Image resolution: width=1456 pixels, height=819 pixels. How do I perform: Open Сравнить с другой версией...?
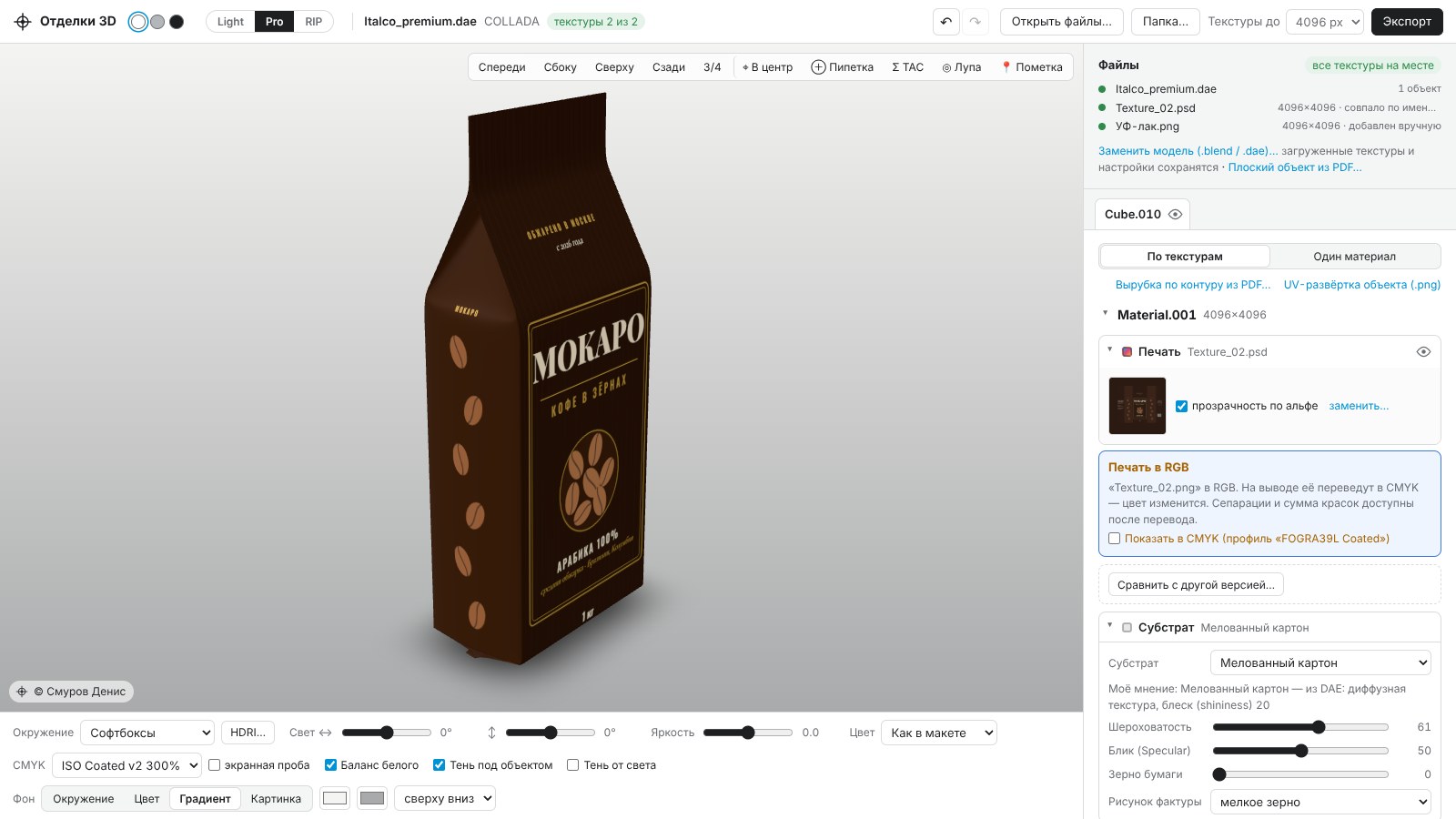pyautogui.click(x=1196, y=584)
